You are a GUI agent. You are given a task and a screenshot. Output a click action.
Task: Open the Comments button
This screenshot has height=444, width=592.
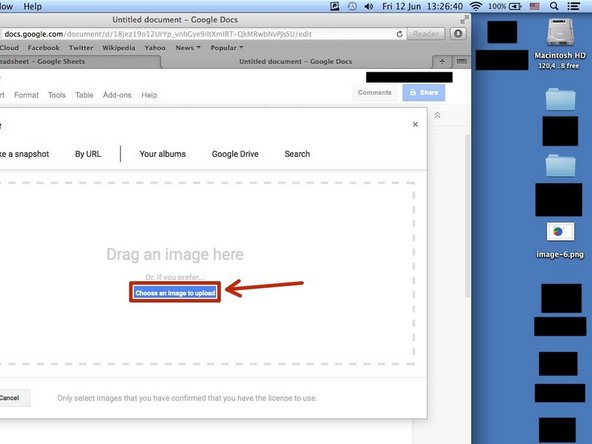(x=375, y=92)
